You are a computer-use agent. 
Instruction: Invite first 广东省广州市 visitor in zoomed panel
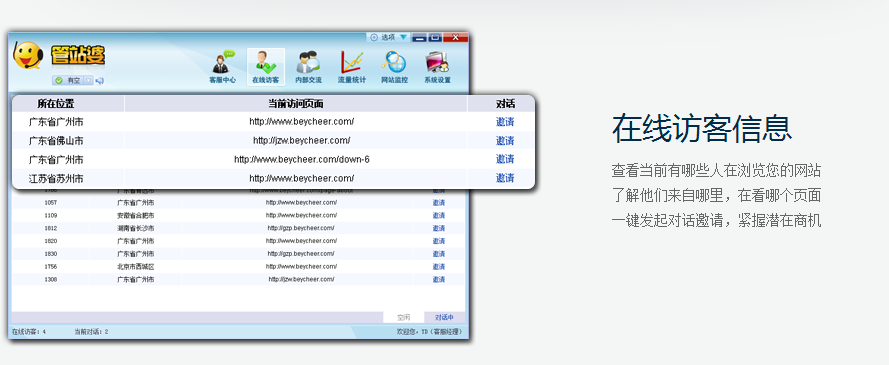(505, 122)
